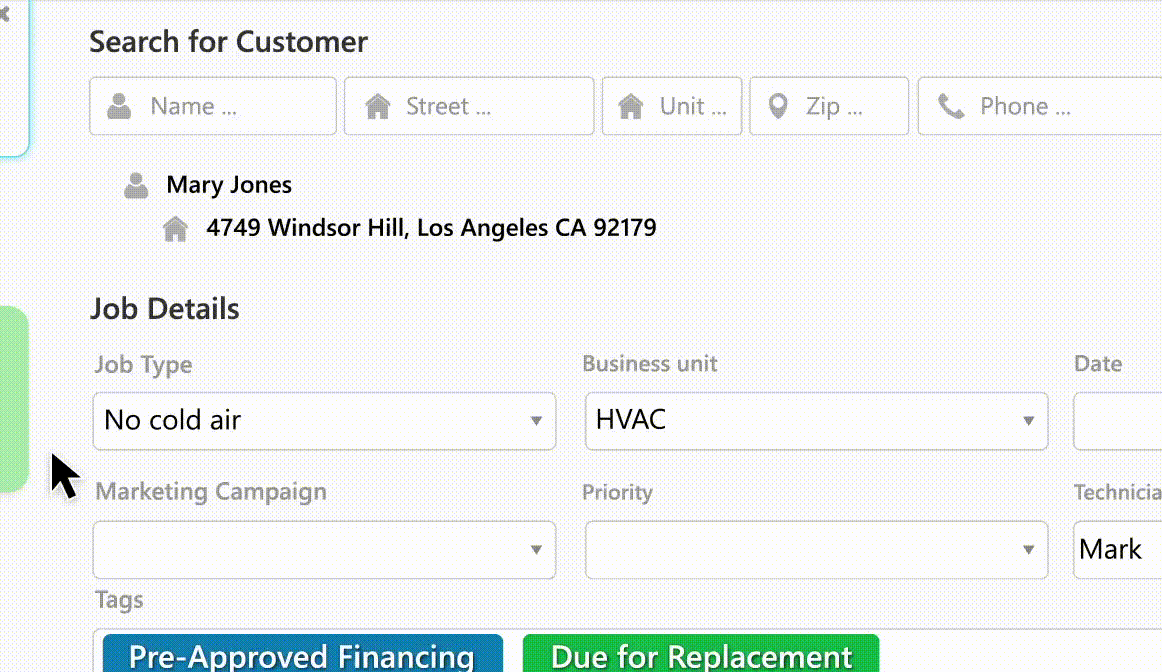Click the person icon beside Mary Jones
1162x672 pixels.
[x=136, y=185]
